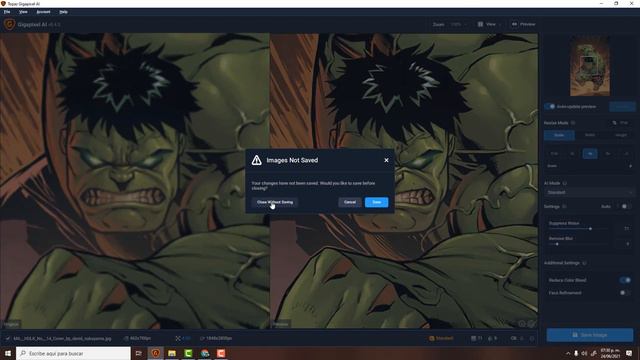Viewport: 640px width, 360px height.
Task: Click Cancel in the Images Not Saved dialog
Action: point(350,202)
